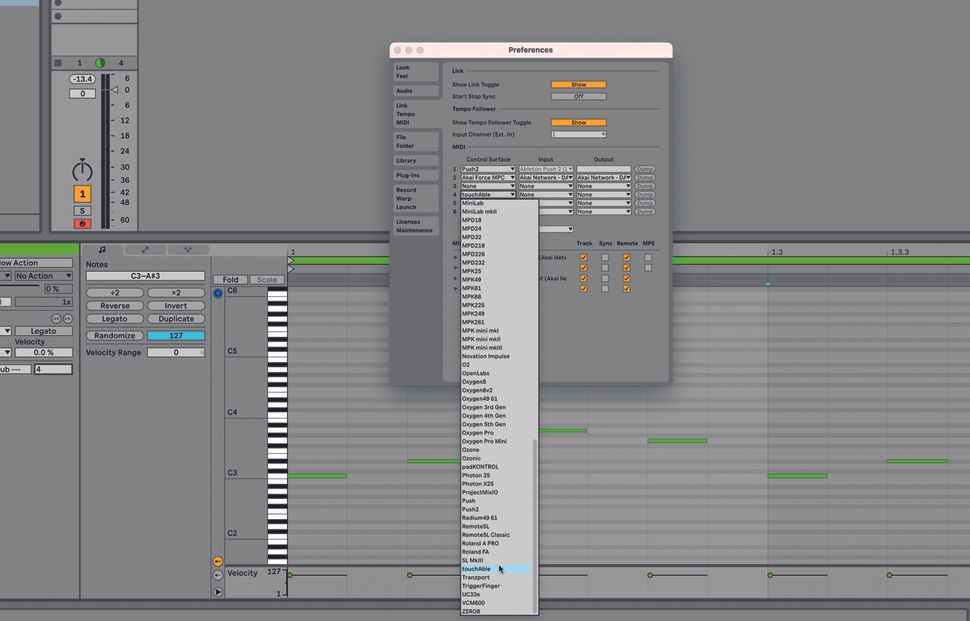Open the pitch expression tab icon
The height and width of the screenshot is (621, 970).
coord(145,249)
